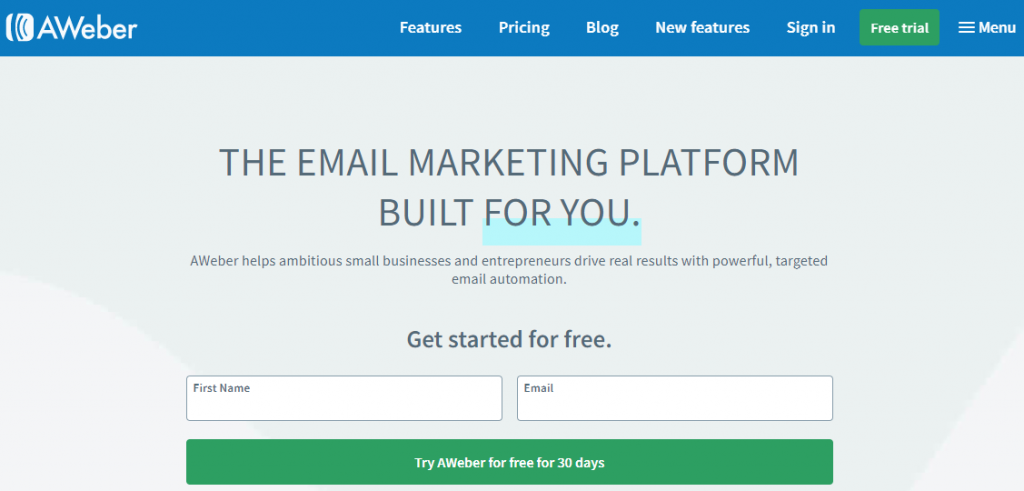Focus the Email input field
The width and height of the screenshot is (1024, 491).
675,398
